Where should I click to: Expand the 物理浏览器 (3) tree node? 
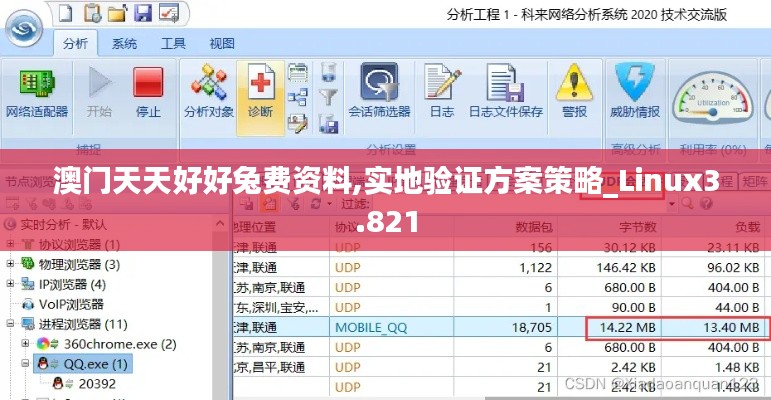tap(10, 264)
